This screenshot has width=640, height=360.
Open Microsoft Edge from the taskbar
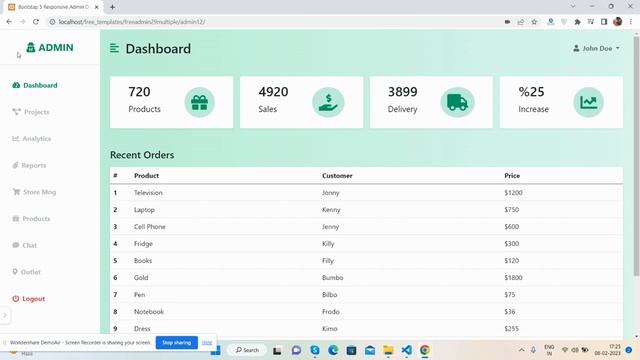point(333,350)
